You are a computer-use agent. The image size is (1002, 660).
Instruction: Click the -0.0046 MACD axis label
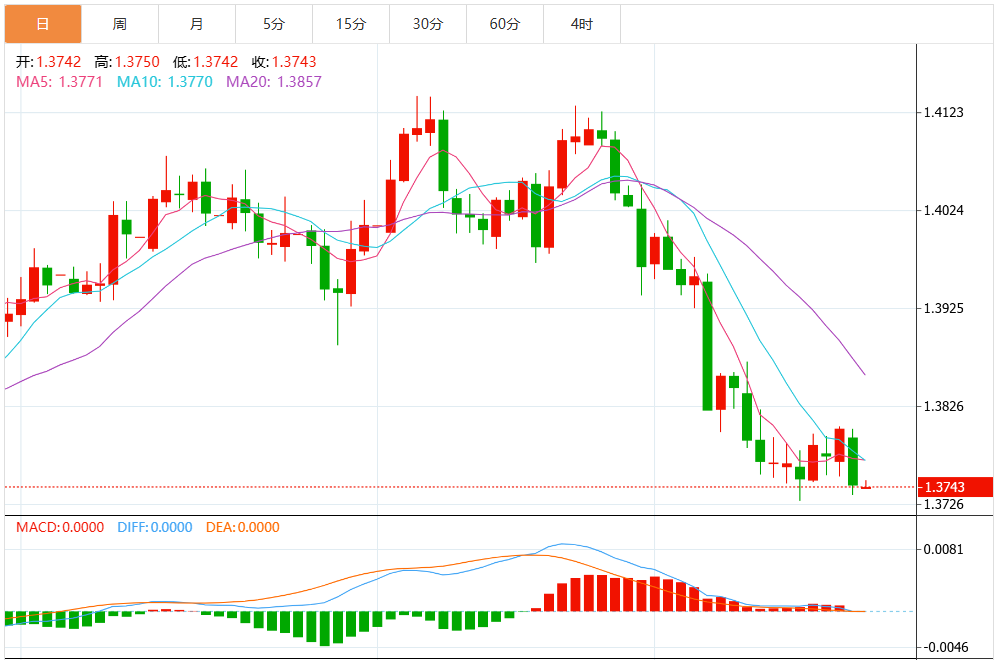coord(944,648)
